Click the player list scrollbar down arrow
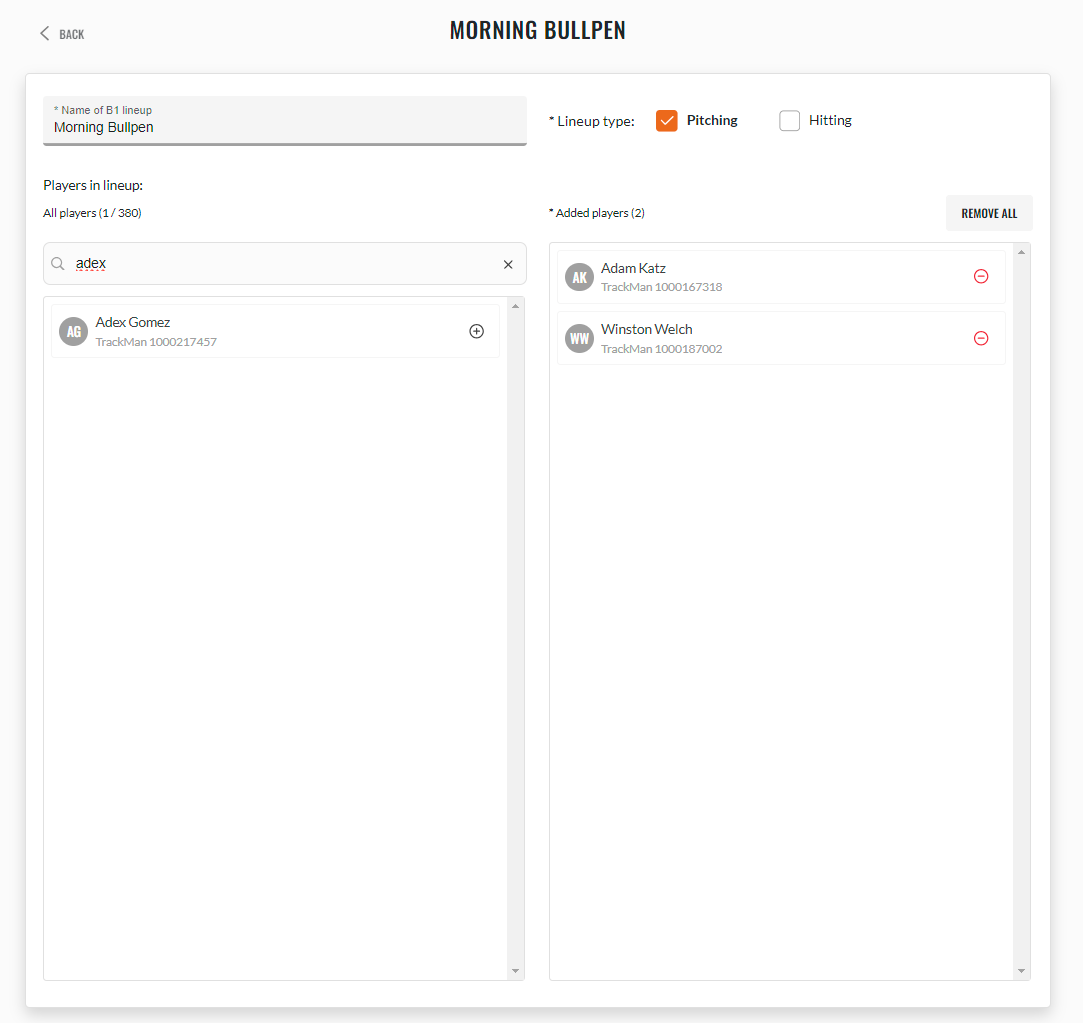The image size is (1083, 1023). click(515, 971)
